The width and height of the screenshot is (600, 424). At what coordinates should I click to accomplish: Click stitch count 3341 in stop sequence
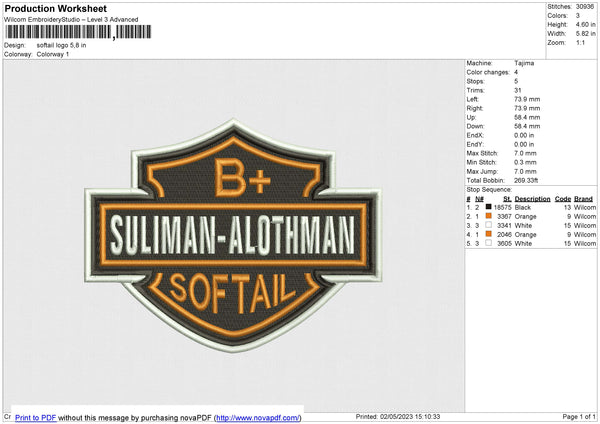(x=504, y=225)
